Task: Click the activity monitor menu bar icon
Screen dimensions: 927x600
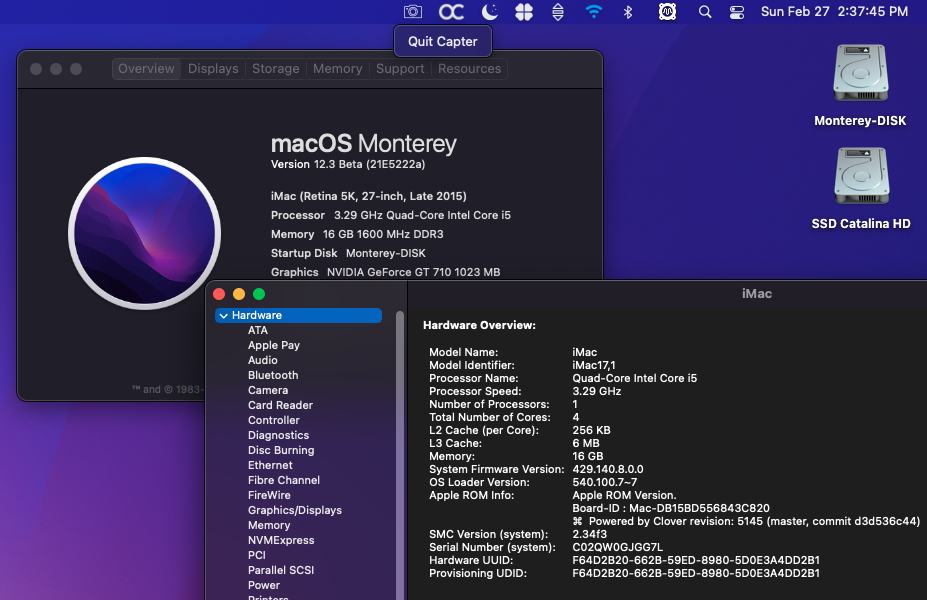Action: pos(667,12)
